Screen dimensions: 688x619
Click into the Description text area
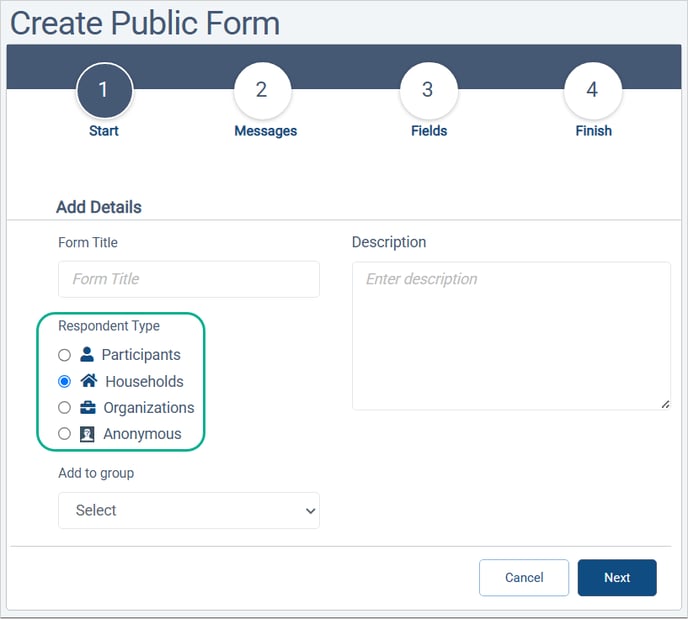click(x=511, y=336)
